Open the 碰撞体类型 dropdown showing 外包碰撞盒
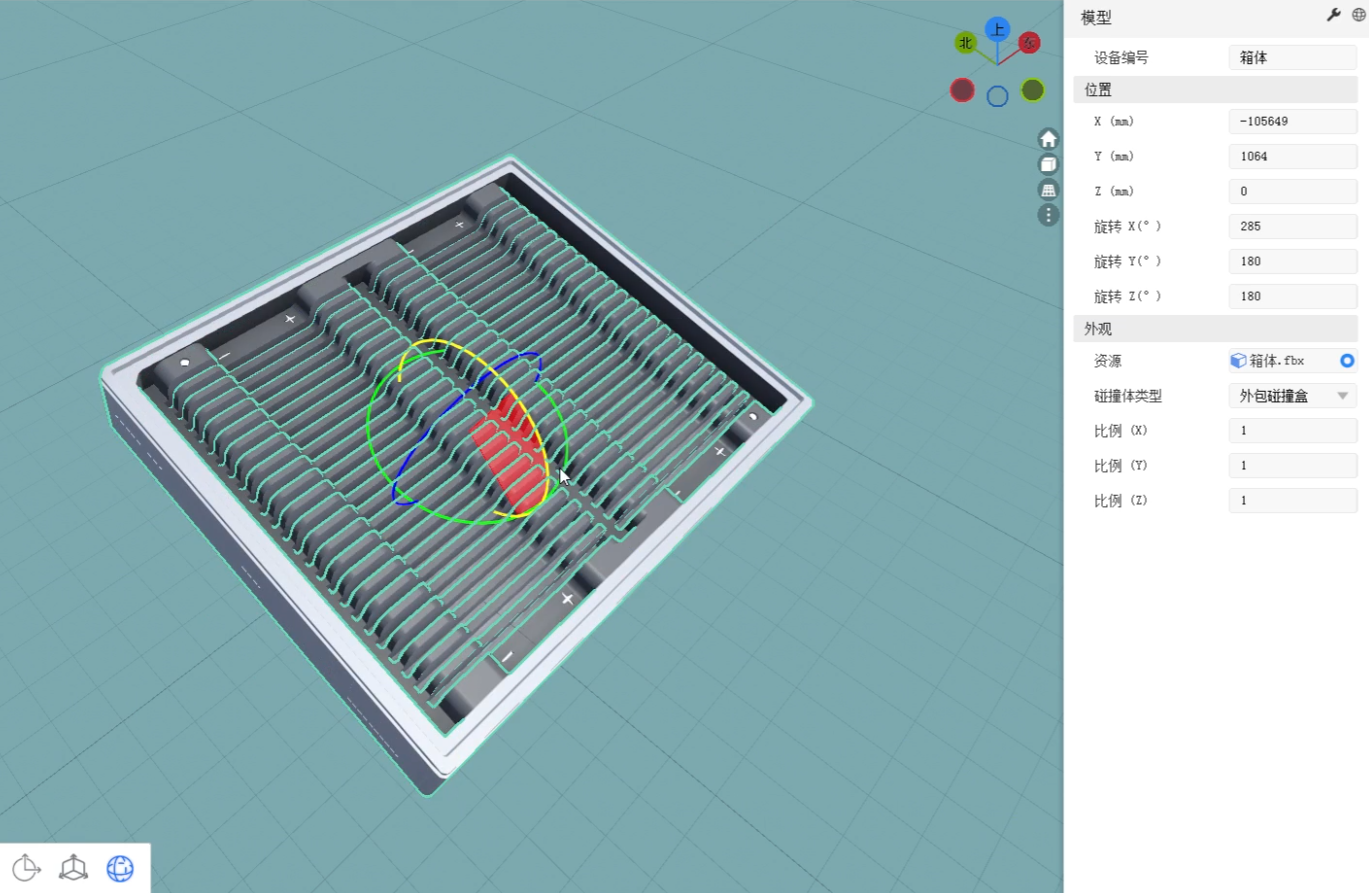Screen dimensions: 1369x893 (1293, 396)
